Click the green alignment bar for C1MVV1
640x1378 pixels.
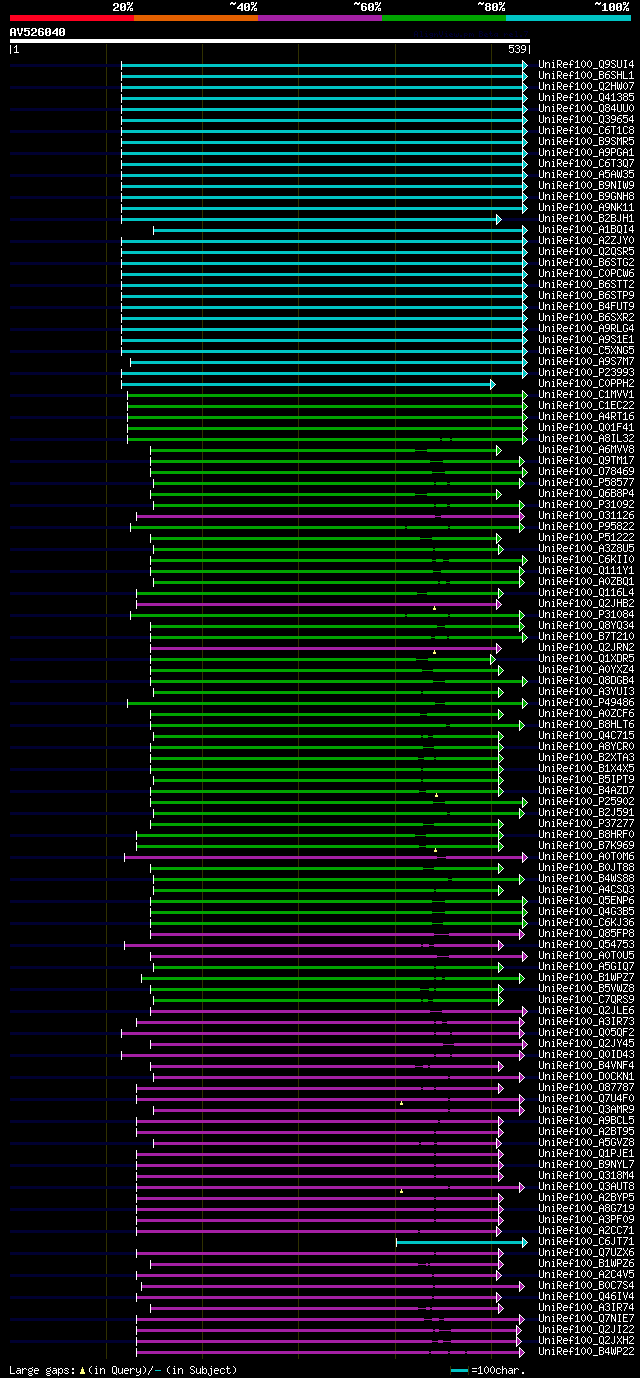click(x=327, y=395)
